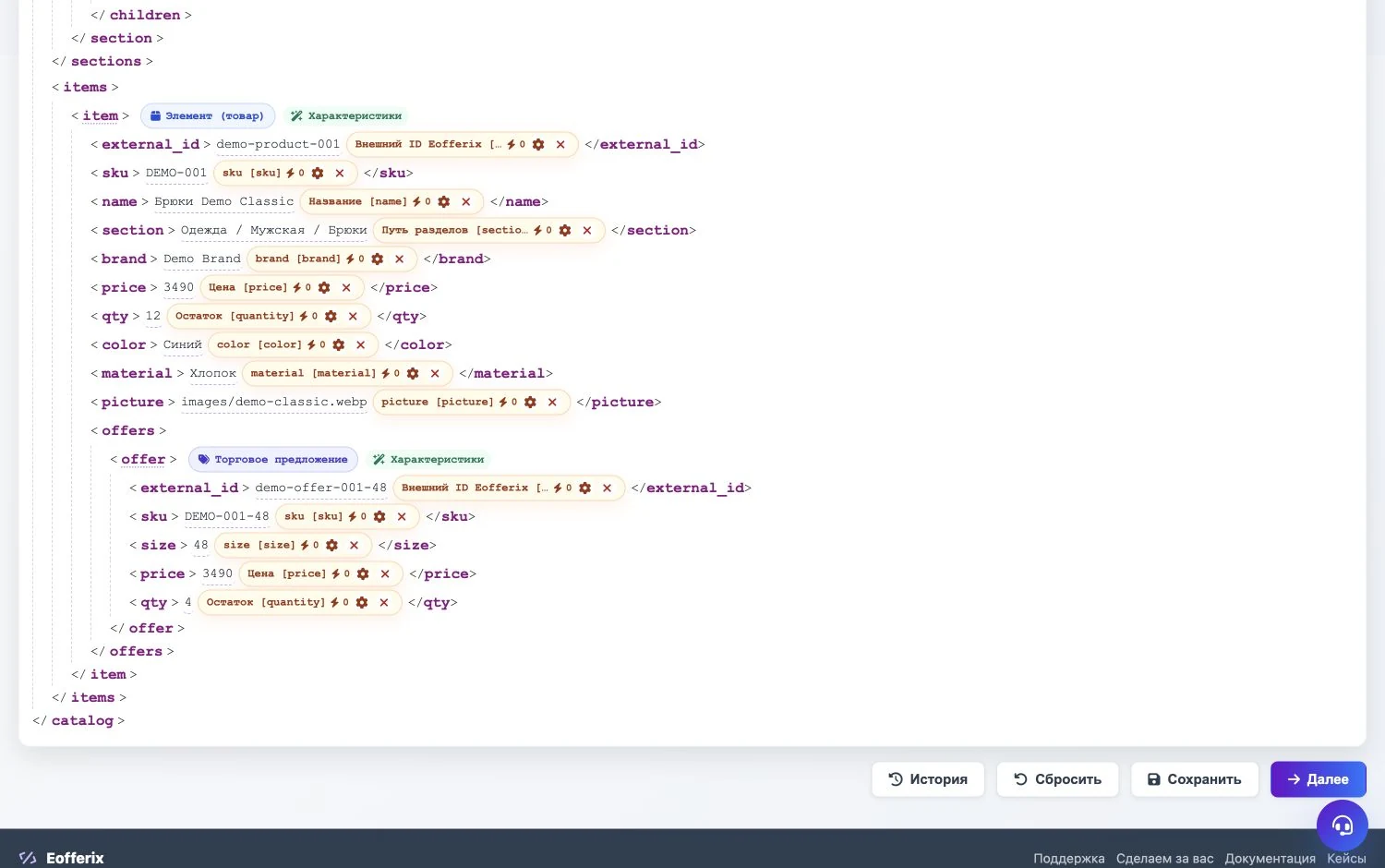Open the Кейсы footer link
This screenshot has width=1385, height=868.
tap(1346, 859)
